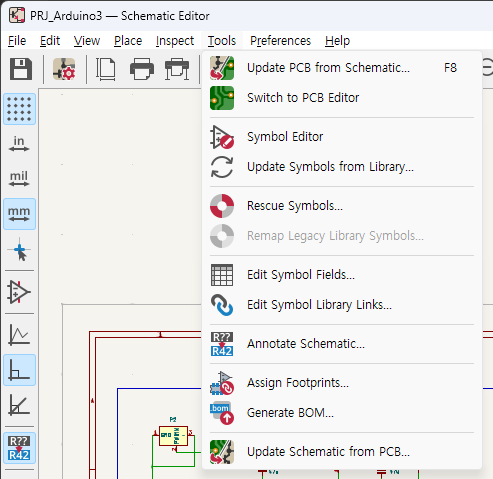Switch units to inches
493x479 pixels.
[19, 144]
